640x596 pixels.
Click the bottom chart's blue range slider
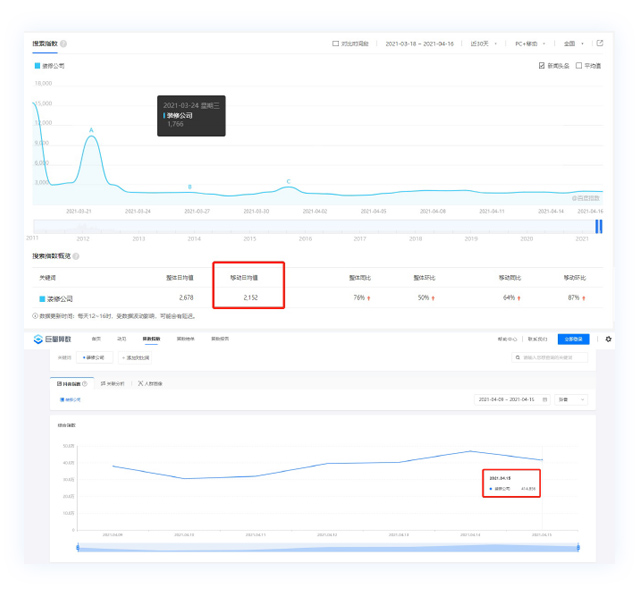(327, 547)
